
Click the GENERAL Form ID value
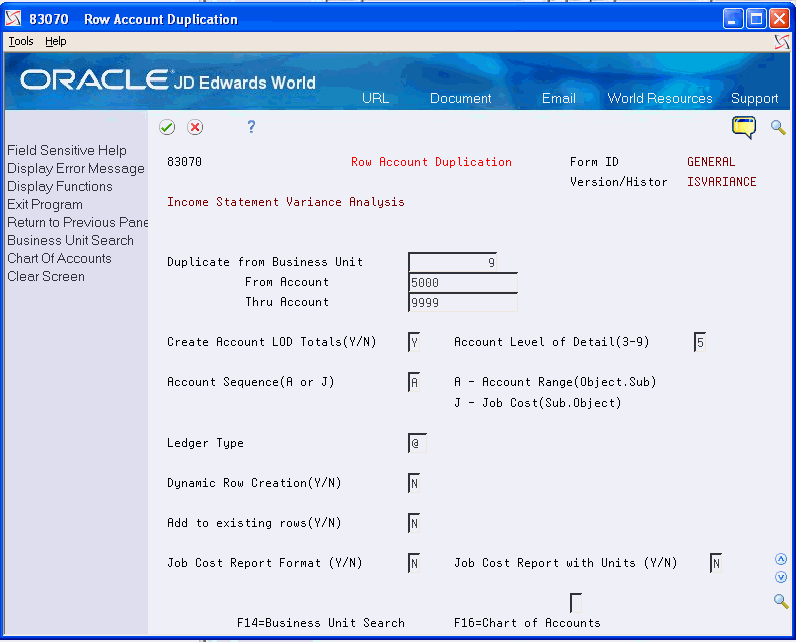pos(711,162)
